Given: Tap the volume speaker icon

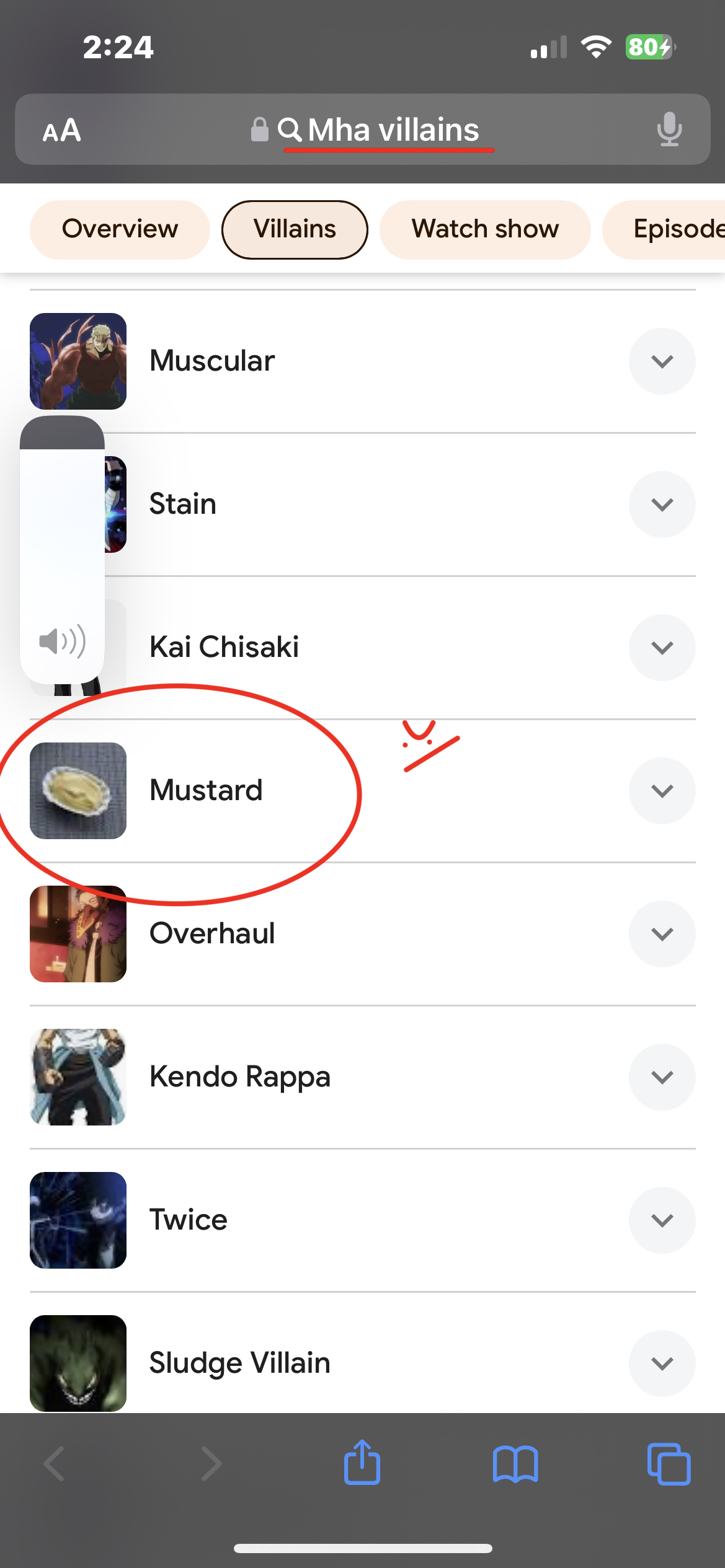Looking at the screenshot, I should pyautogui.click(x=62, y=641).
